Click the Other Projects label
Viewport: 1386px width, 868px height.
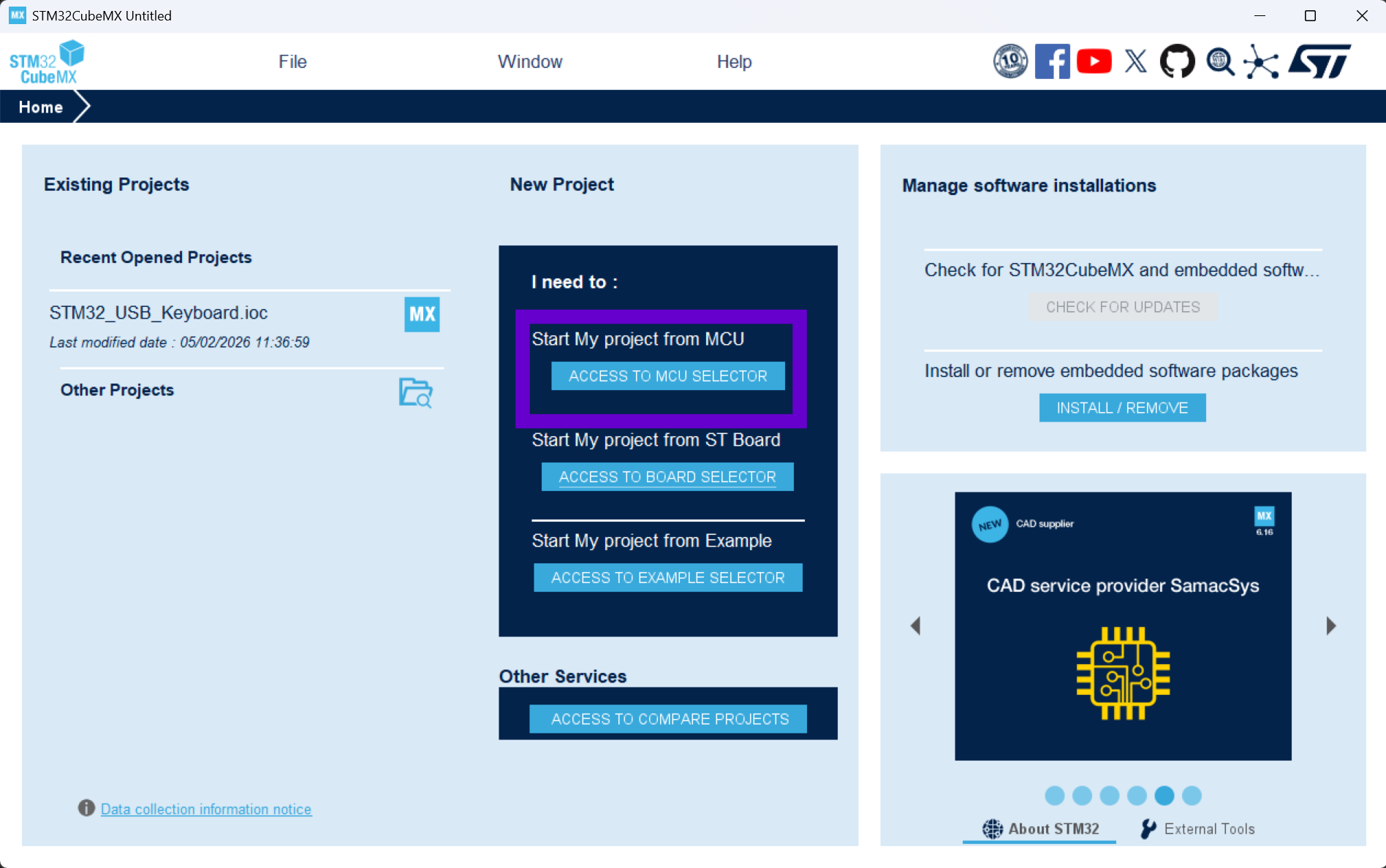tap(117, 390)
